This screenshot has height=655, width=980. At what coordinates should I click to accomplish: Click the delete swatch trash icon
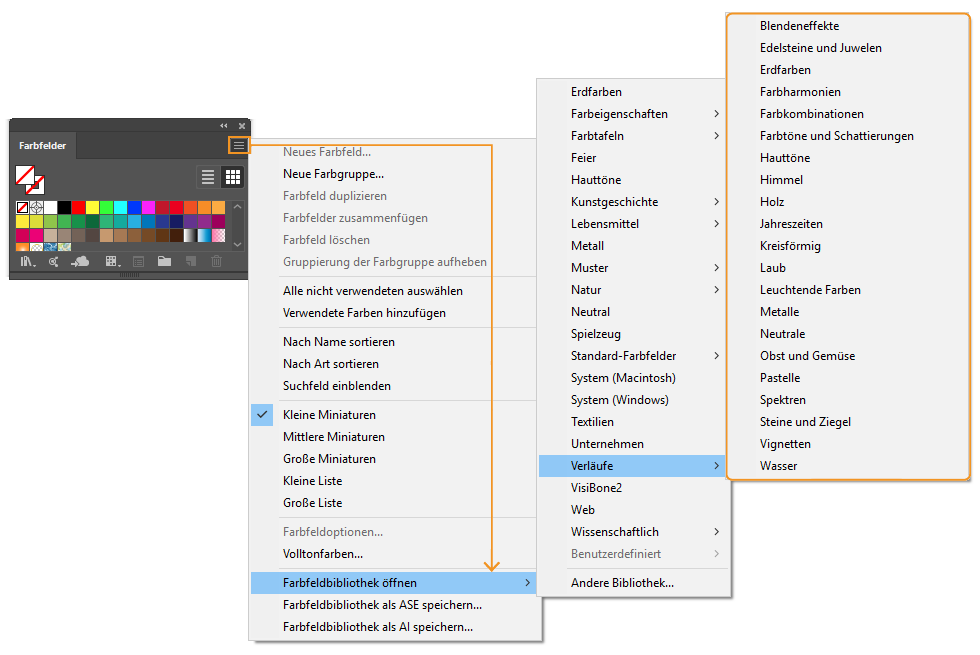[216, 261]
